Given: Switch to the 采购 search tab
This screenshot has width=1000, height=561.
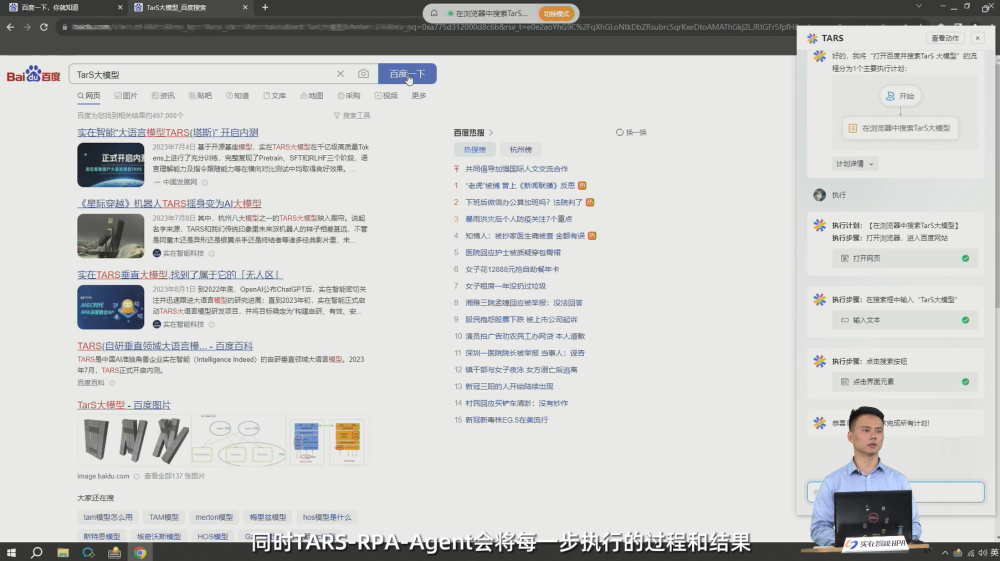Looking at the screenshot, I should (x=349, y=96).
